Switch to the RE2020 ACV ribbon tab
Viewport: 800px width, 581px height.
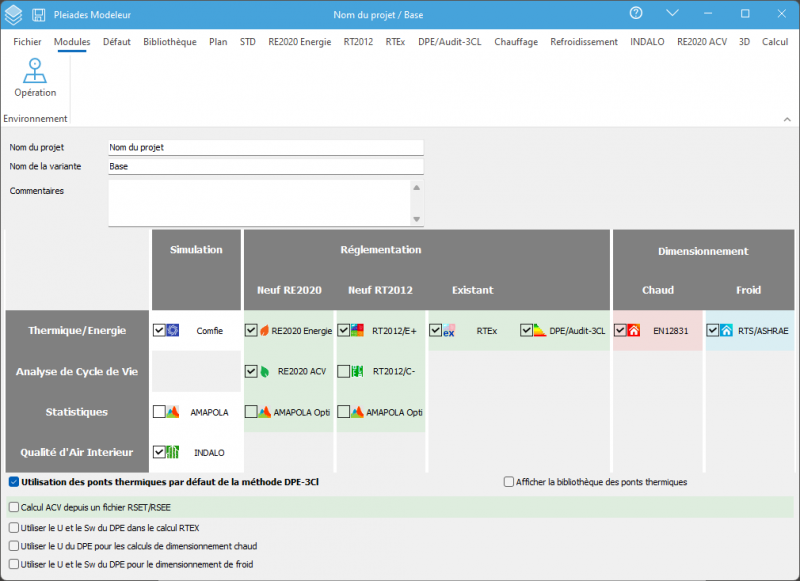(x=702, y=42)
